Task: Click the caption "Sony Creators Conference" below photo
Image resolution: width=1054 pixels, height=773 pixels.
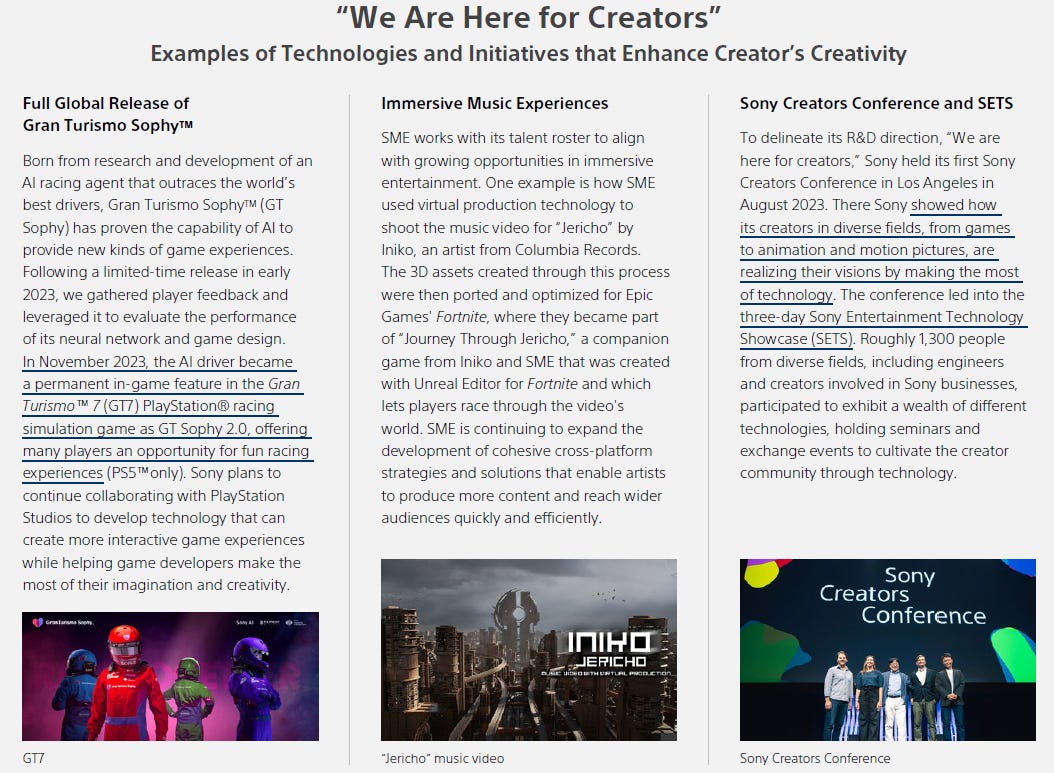Action: click(x=815, y=758)
